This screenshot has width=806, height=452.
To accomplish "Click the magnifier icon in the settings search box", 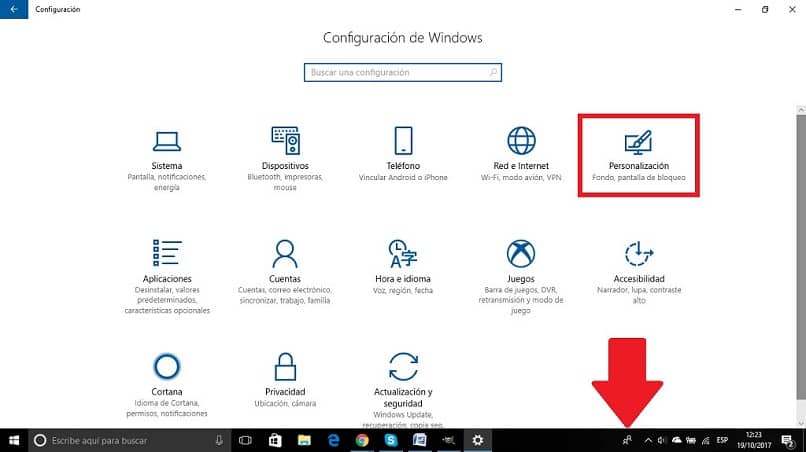I will (493, 73).
